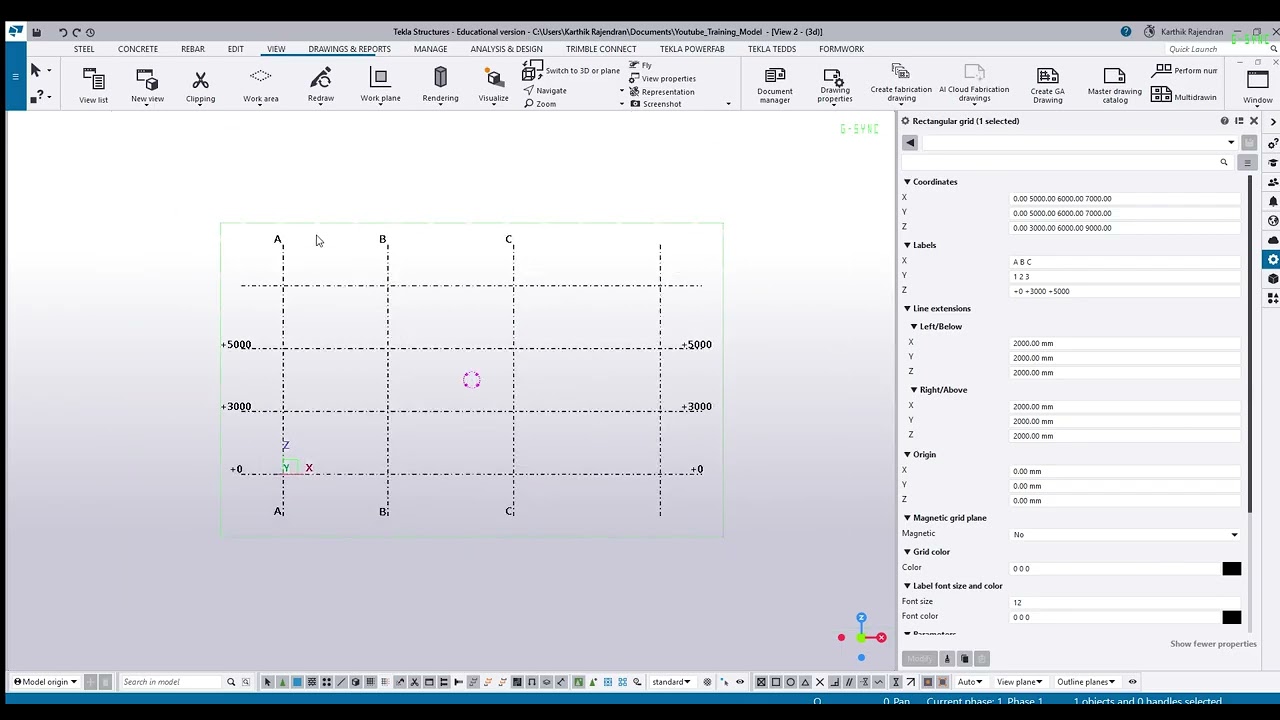The width and height of the screenshot is (1280, 720).
Task: Open the Outline planes dropdown
Action: pyautogui.click(x=1086, y=682)
